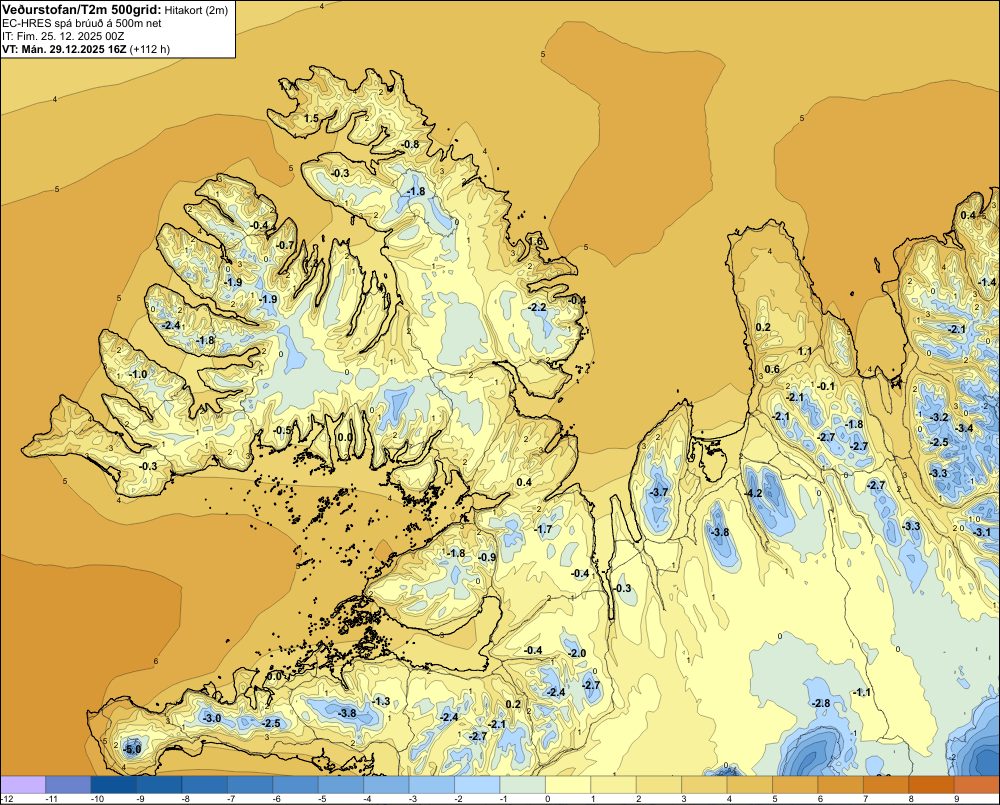Viewport: 1000px width, 805px height.
Task: Click the '-0.7' temperature label
Action: point(284,245)
